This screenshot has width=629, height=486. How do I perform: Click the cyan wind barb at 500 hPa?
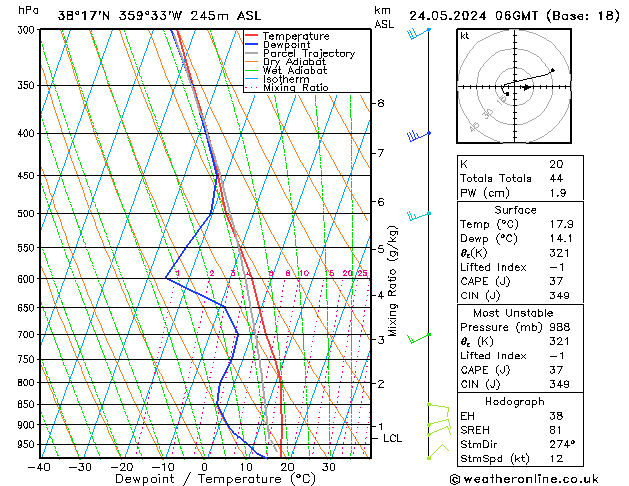(419, 216)
